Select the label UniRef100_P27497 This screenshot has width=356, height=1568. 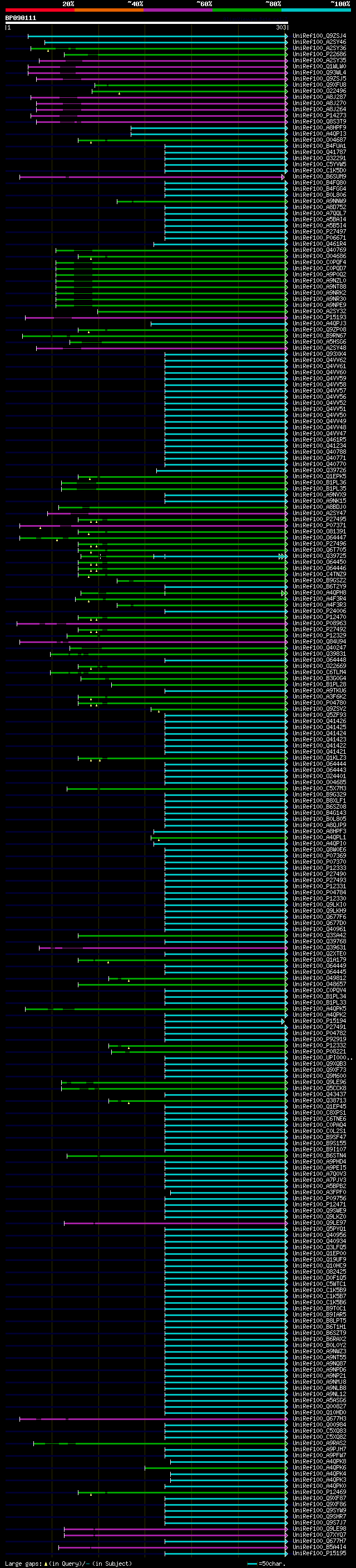pyautogui.click(x=319, y=231)
